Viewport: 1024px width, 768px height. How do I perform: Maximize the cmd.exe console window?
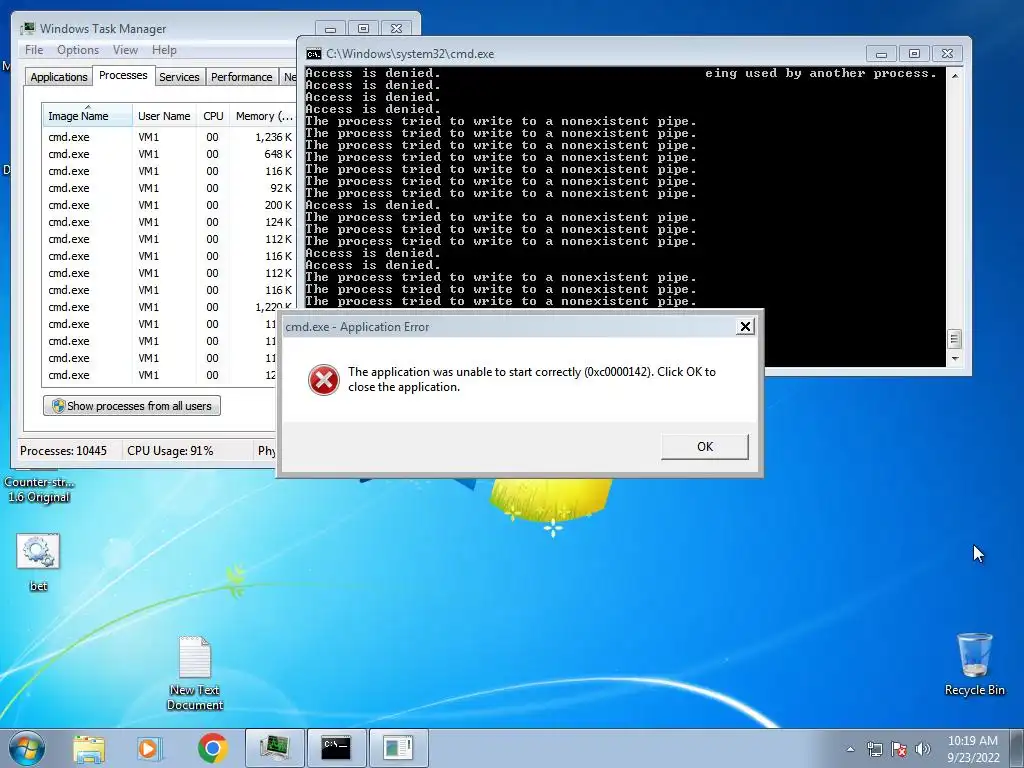click(914, 54)
